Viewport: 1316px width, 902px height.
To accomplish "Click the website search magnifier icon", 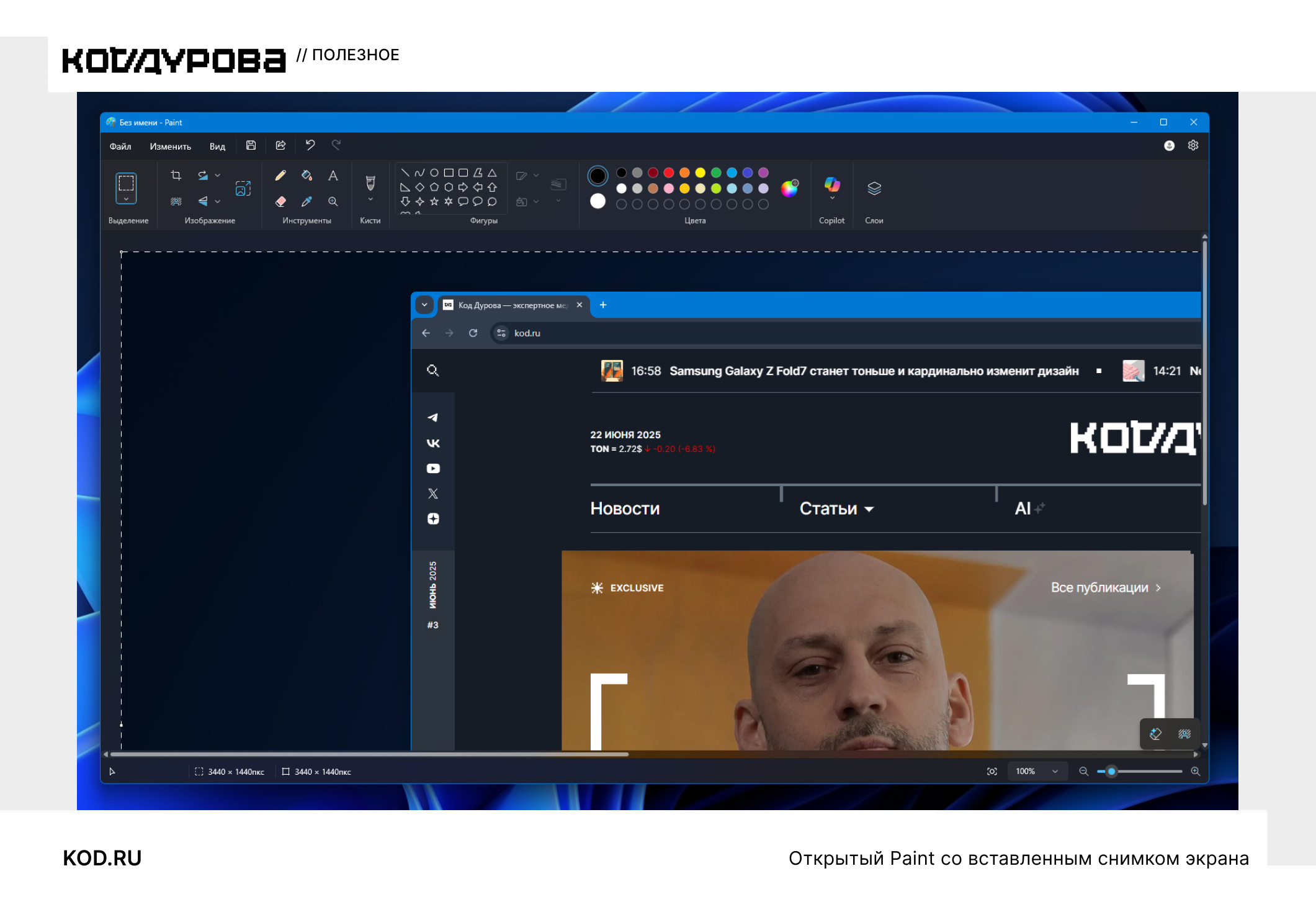I will point(433,371).
